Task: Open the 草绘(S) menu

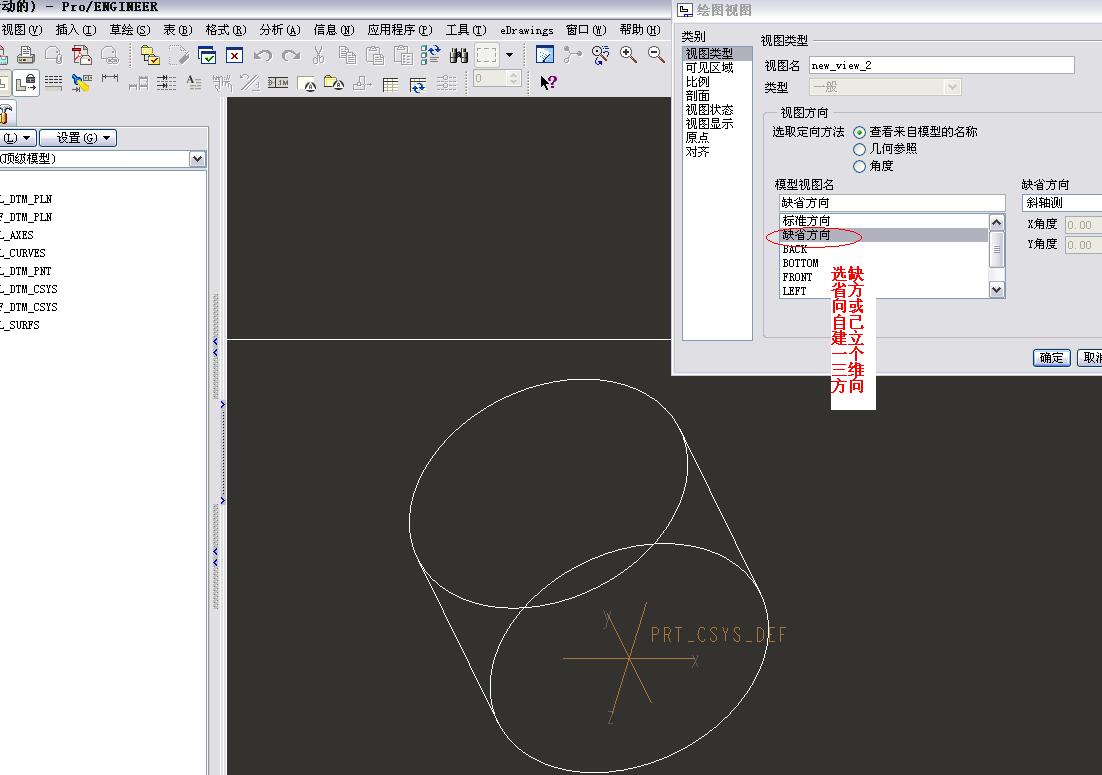Action: pos(130,30)
